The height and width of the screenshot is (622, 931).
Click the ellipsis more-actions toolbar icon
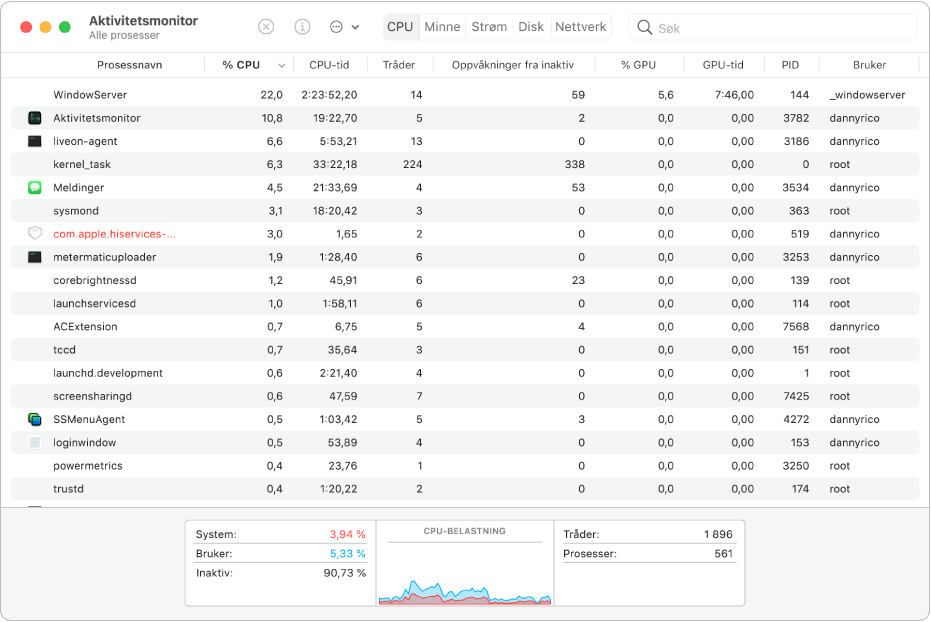(336, 27)
